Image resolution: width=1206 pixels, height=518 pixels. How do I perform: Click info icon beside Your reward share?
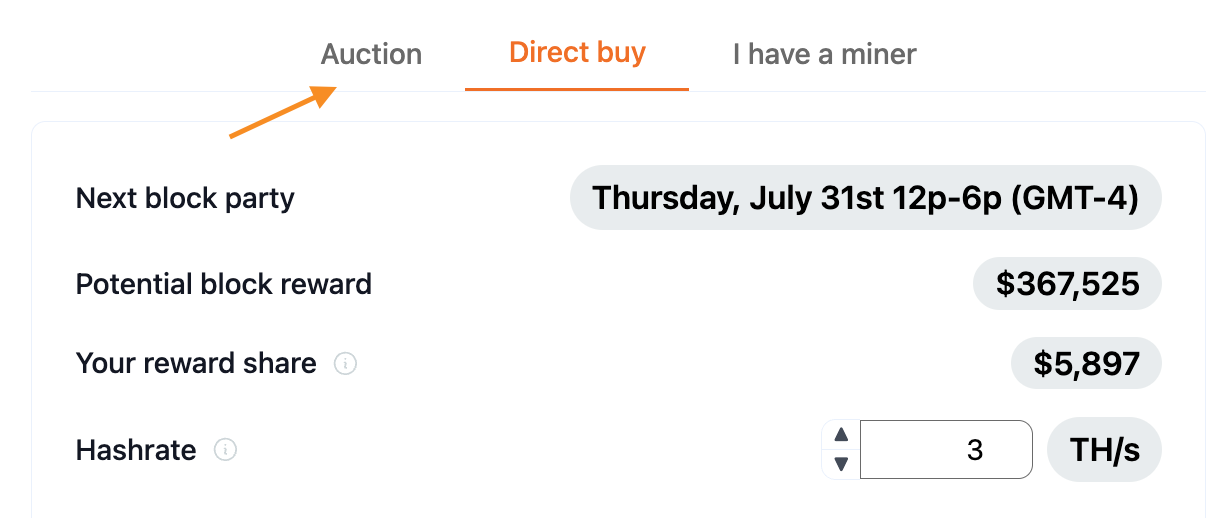coord(344,364)
